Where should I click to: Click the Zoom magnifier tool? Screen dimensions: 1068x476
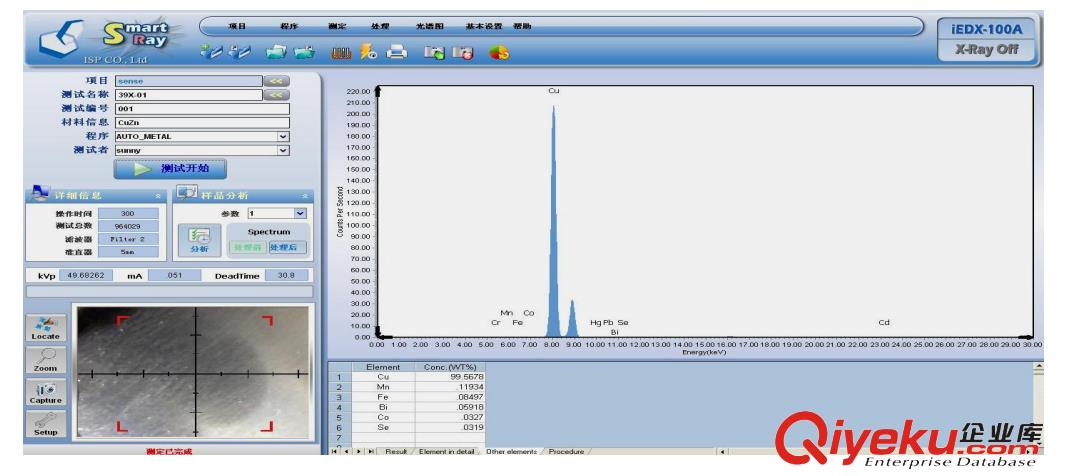point(46,360)
